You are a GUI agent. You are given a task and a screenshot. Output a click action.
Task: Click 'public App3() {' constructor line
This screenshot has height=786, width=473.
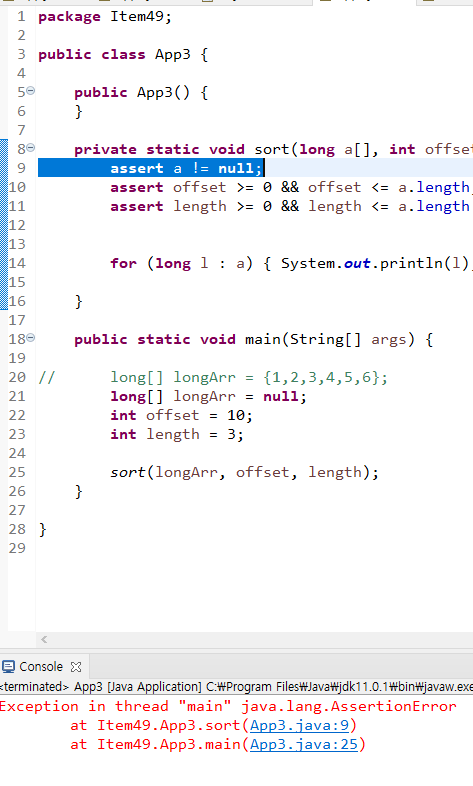141,93
